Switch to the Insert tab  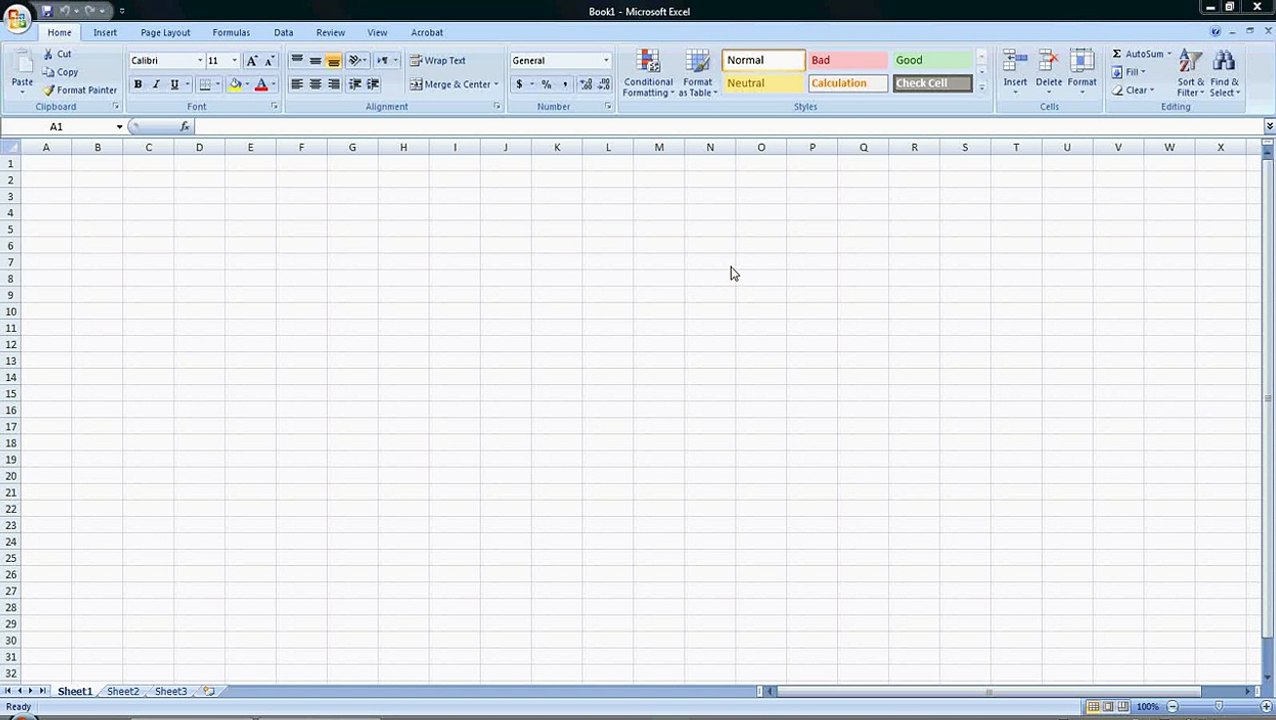click(x=105, y=32)
